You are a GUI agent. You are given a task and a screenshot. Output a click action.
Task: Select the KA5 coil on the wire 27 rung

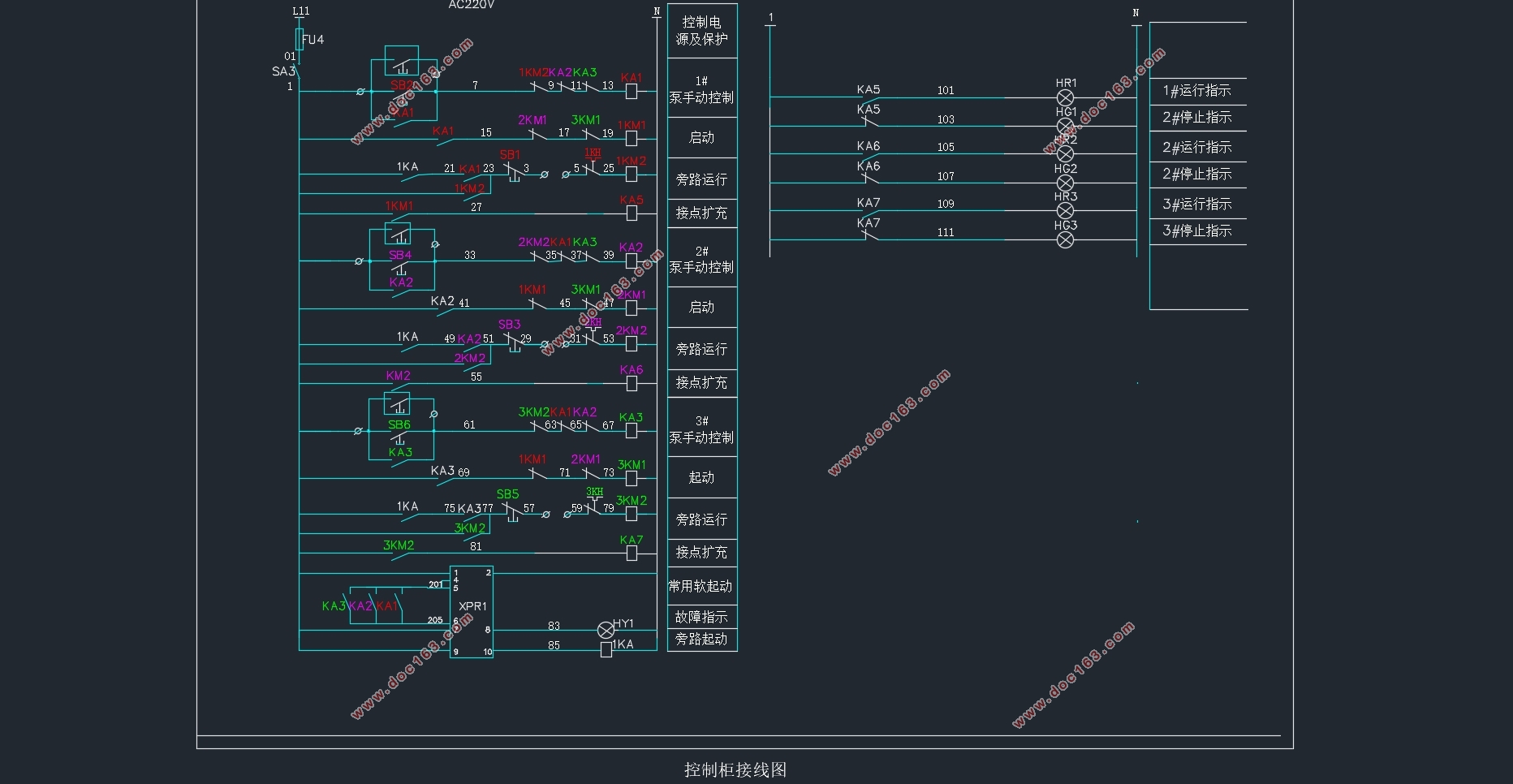tap(631, 213)
